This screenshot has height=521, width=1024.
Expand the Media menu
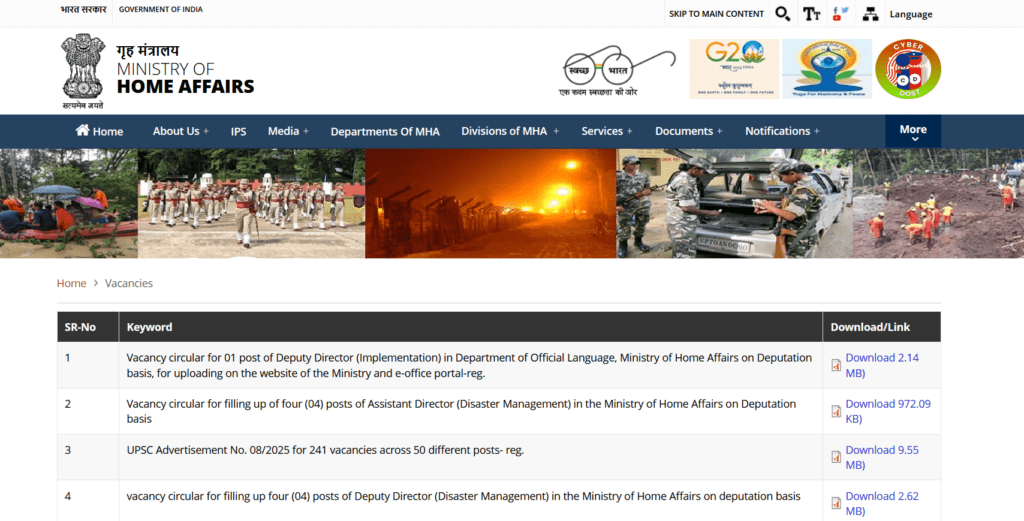[288, 131]
